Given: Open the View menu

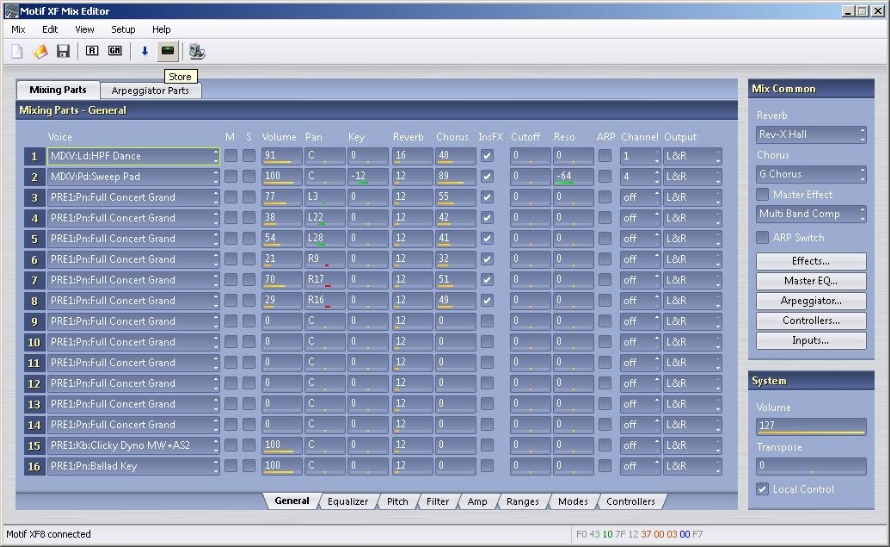Looking at the screenshot, I should point(85,30).
